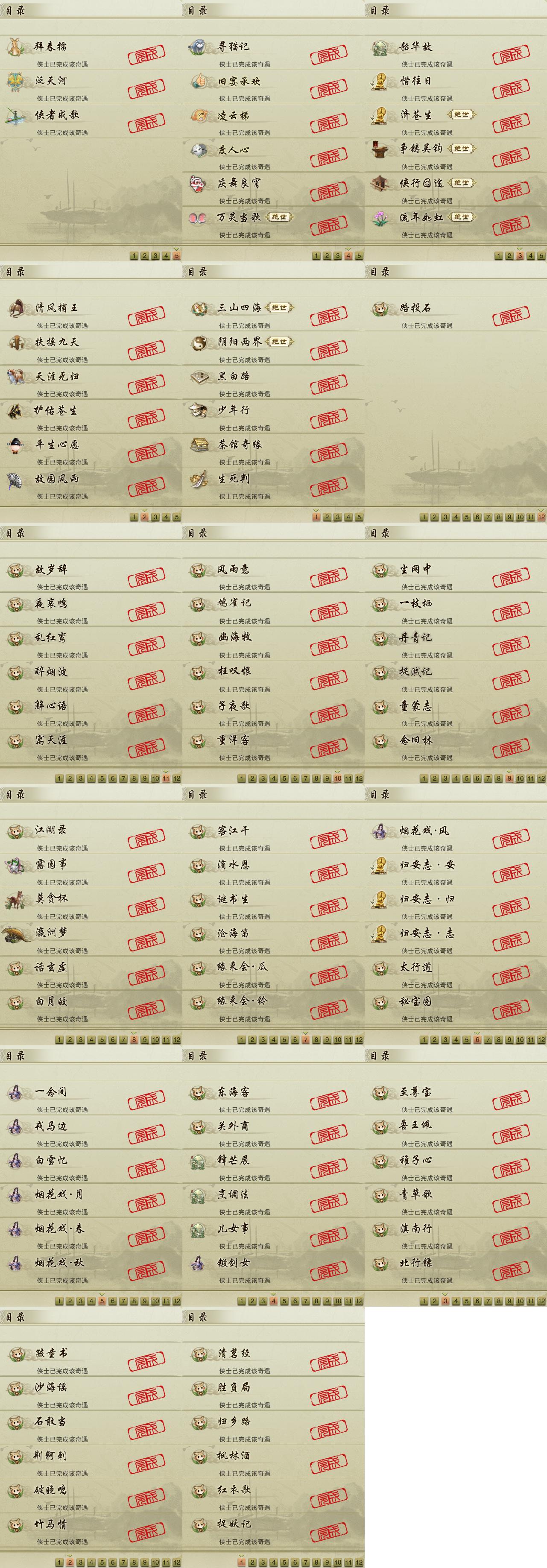
Task: Click the thumbs-up icon beside 旧宴承欢
Action: (198, 81)
